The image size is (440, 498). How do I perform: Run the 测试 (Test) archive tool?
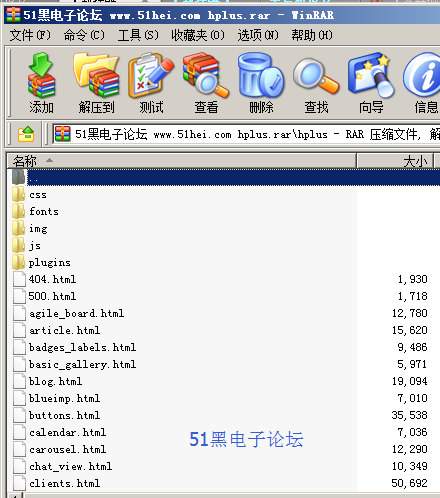(151, 83)
